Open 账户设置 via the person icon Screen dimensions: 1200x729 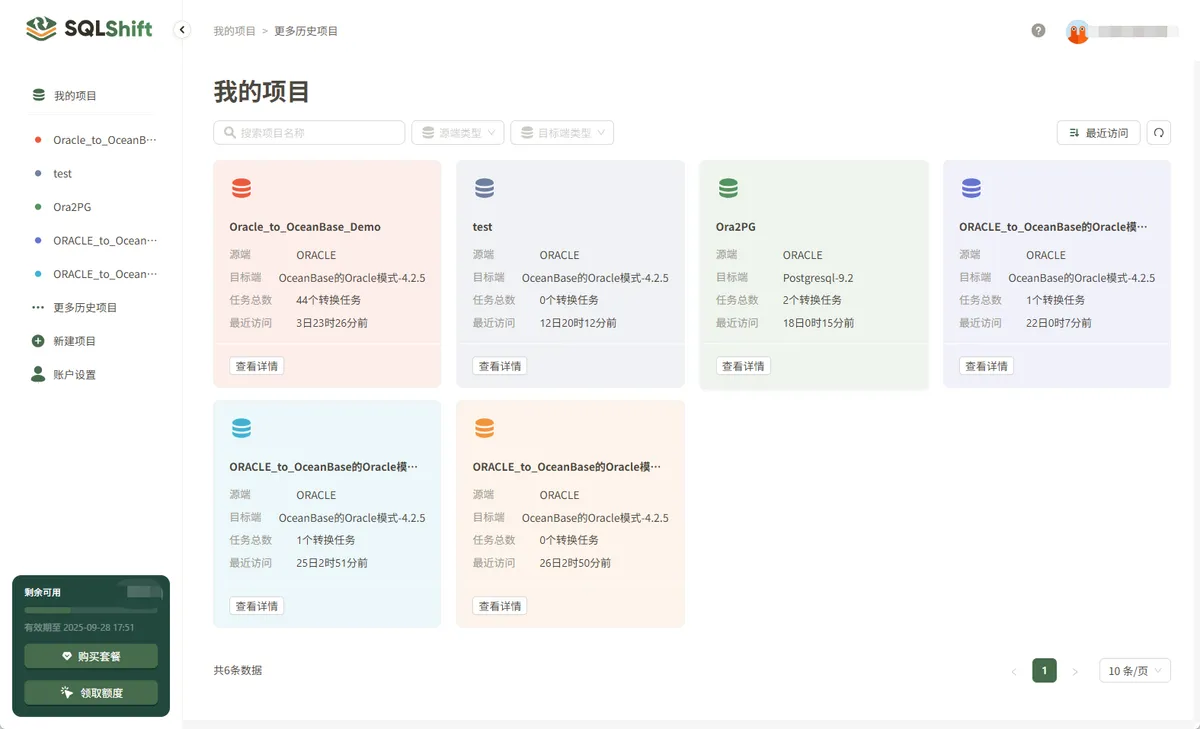coord(36,374)
